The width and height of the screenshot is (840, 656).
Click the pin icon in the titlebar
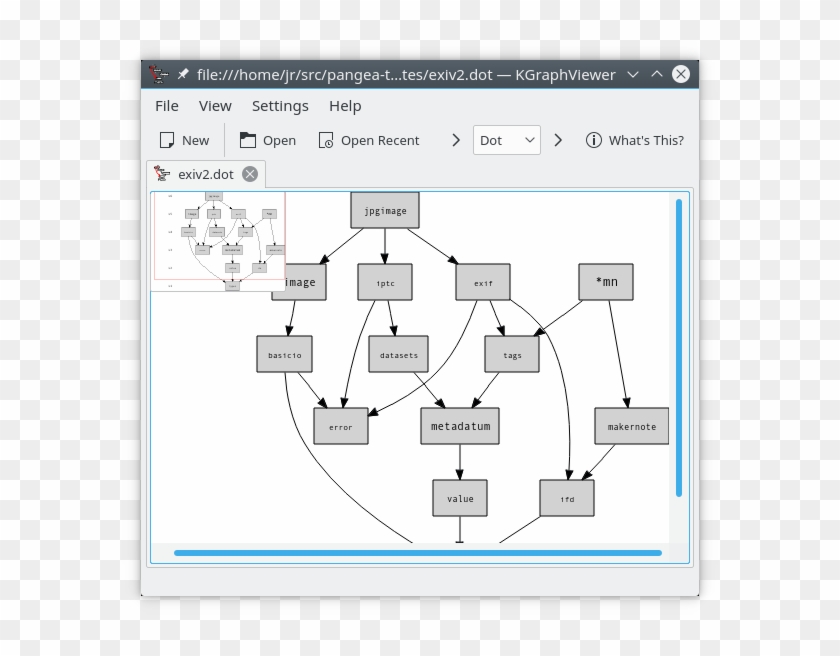click(182, 74)
